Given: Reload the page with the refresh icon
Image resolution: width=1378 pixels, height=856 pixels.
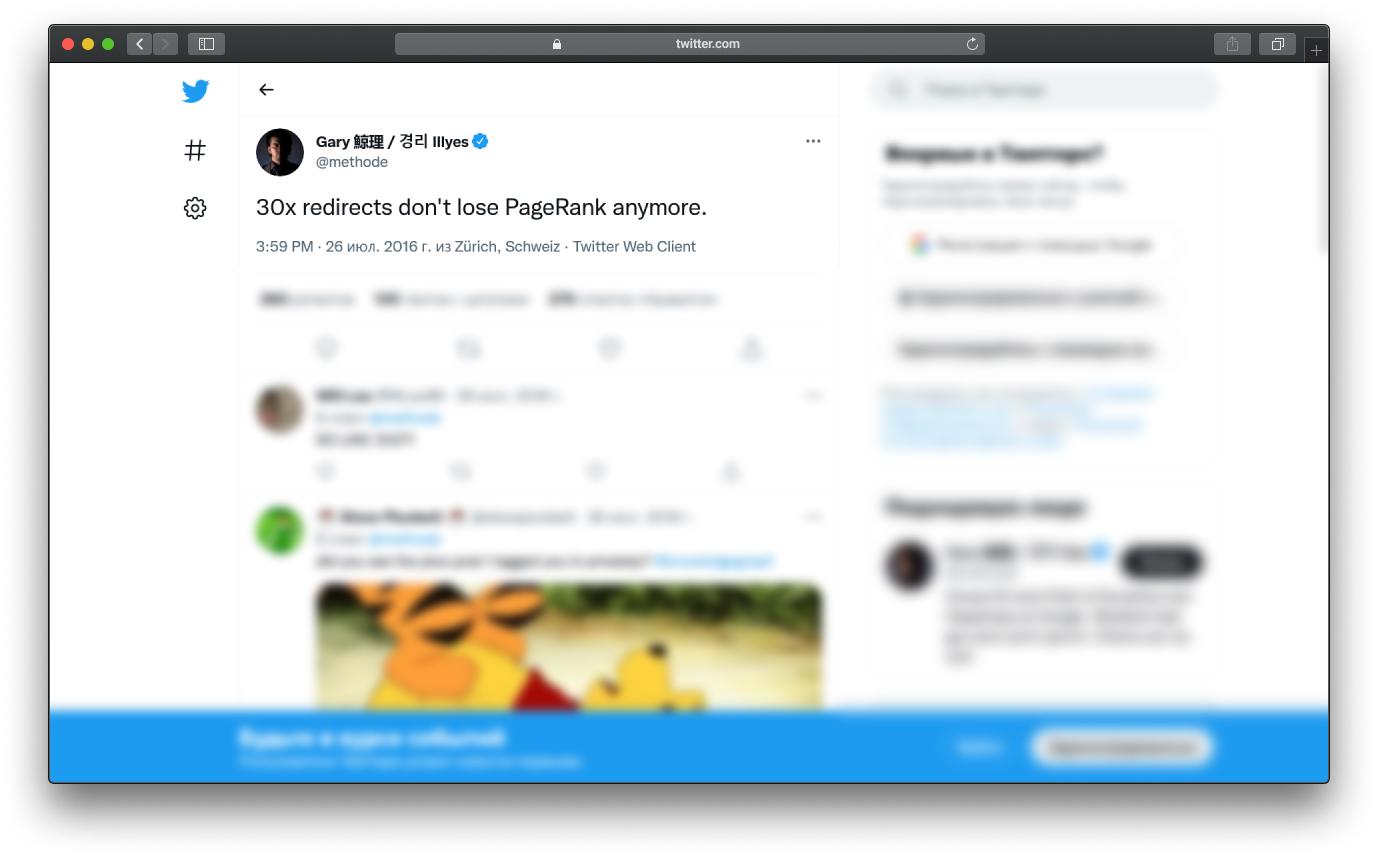Looking at the screenshot, I should coord(972,44).
